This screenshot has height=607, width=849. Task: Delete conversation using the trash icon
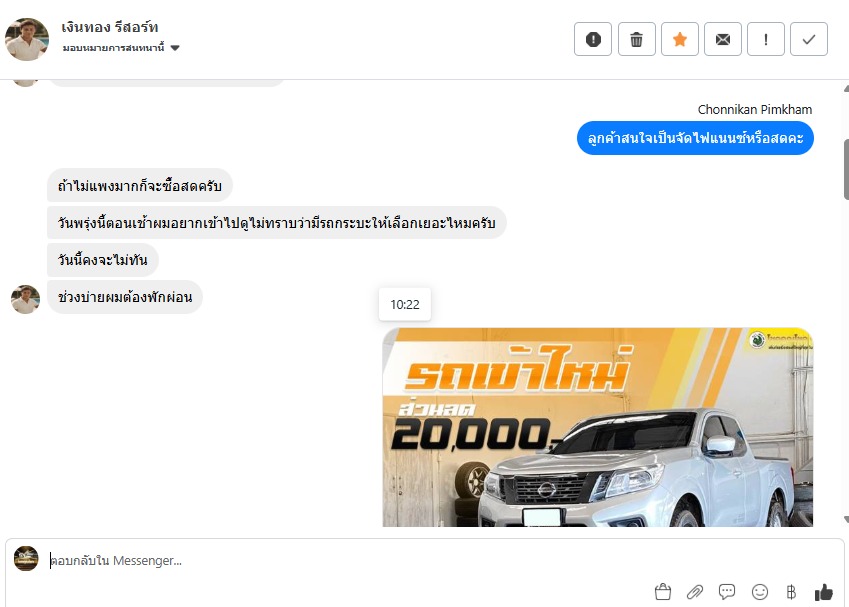[636, 39]
